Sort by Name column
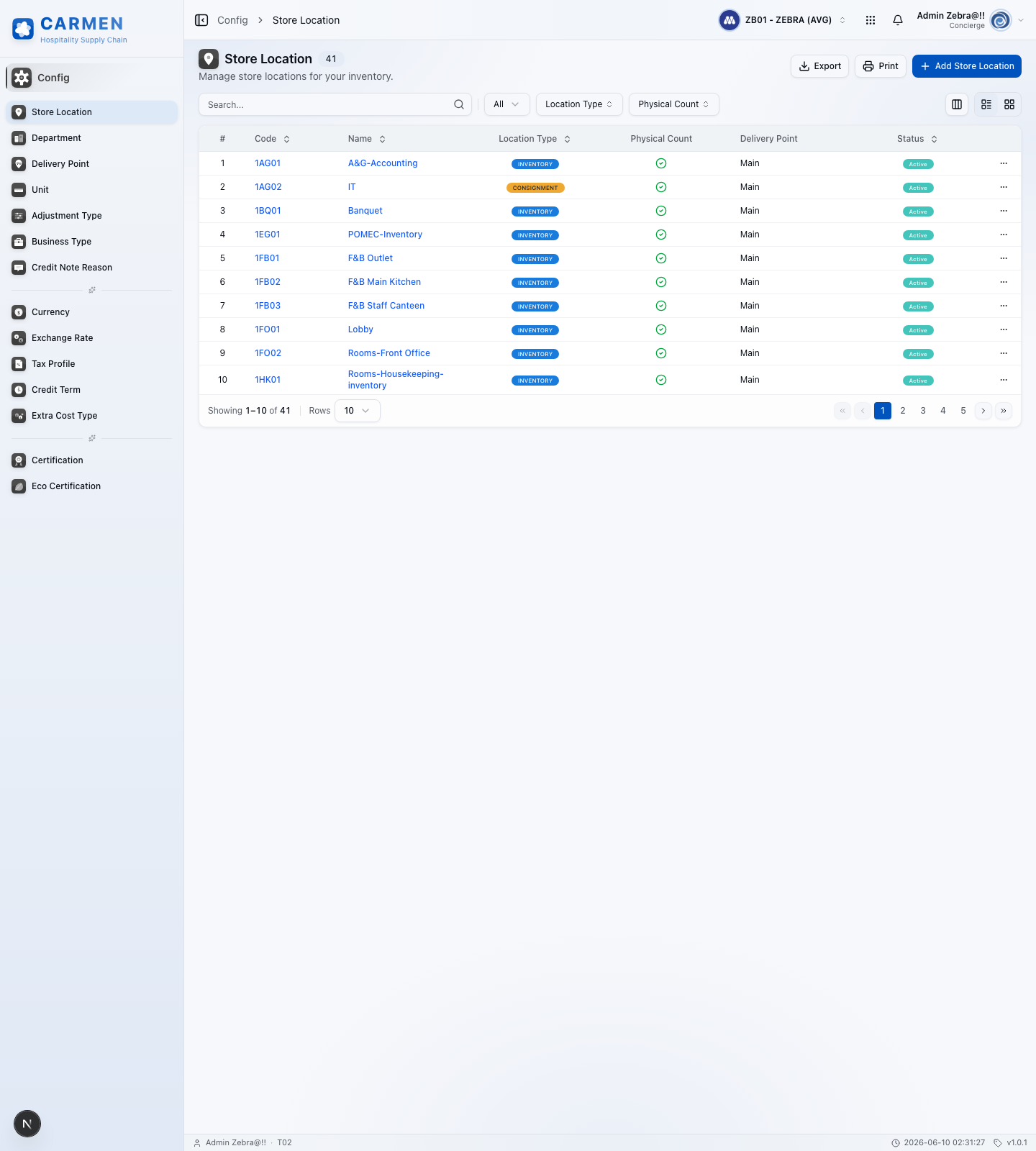1036x1151 pixels. (x=367, y=139)
